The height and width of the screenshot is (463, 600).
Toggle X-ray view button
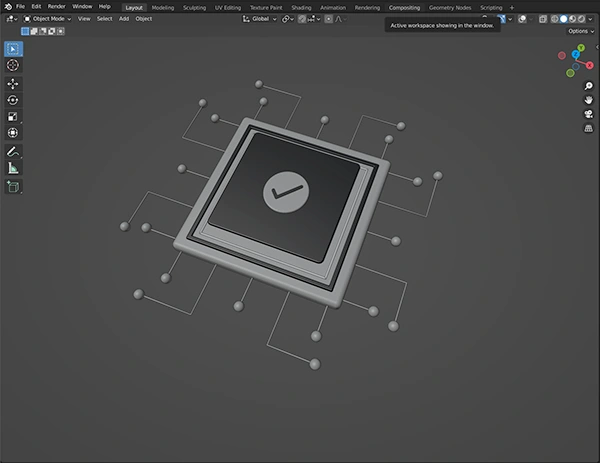pyautogui.click(x=543, y=19)
